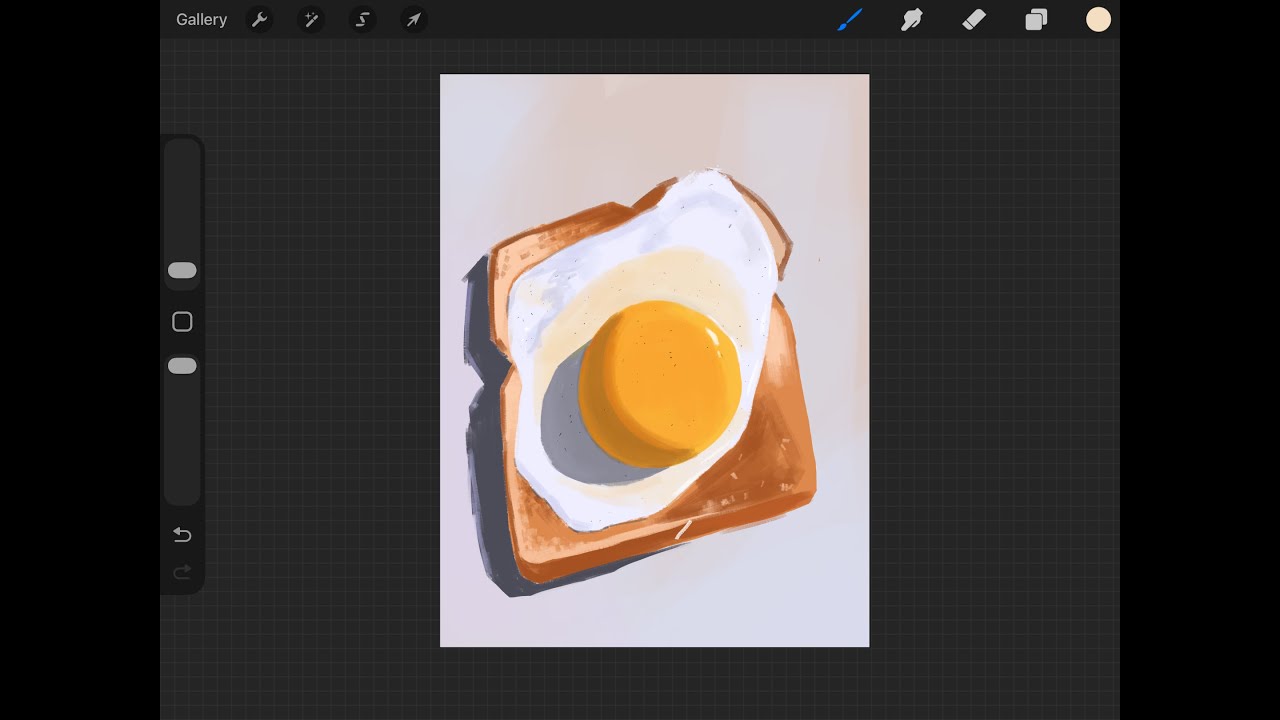Open the Layers panel
This screenshot has width=1280, height=720.
pyautogui.click(x=1036, y=20)
